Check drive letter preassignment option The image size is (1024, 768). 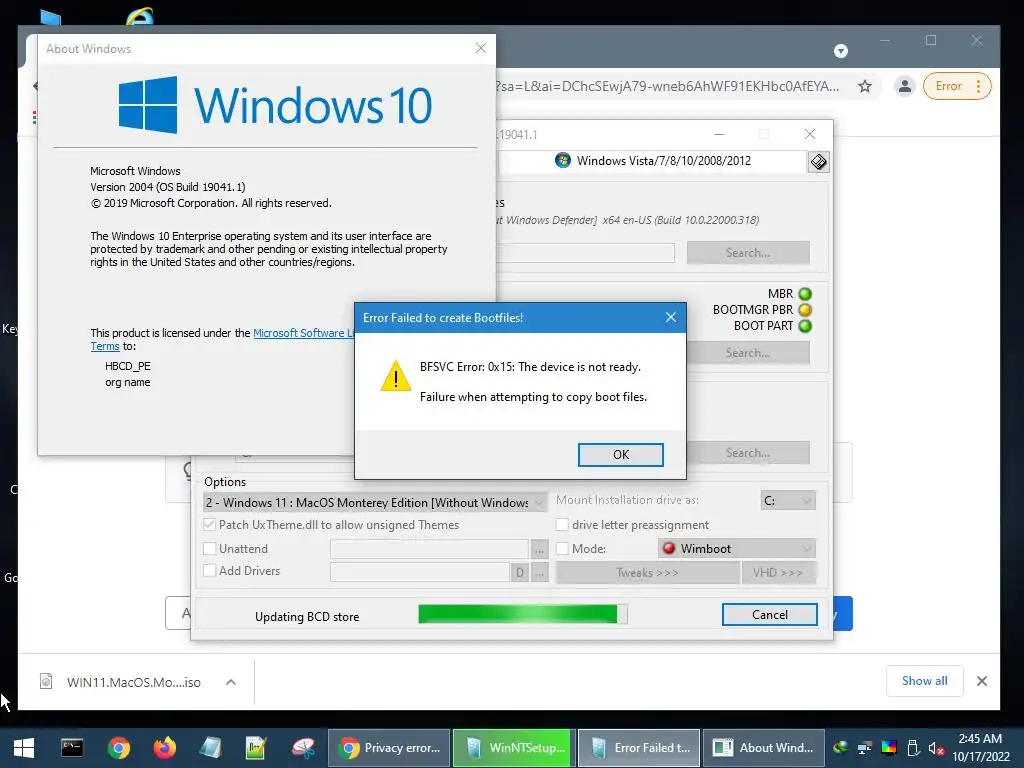tap(562, 524)
